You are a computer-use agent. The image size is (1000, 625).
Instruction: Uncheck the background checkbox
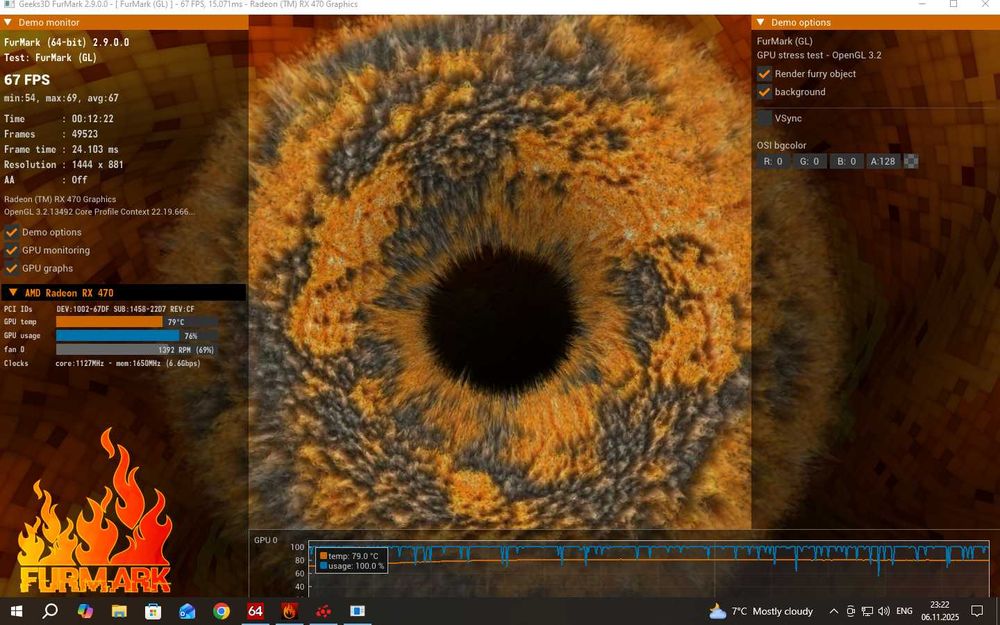[765, 92]
